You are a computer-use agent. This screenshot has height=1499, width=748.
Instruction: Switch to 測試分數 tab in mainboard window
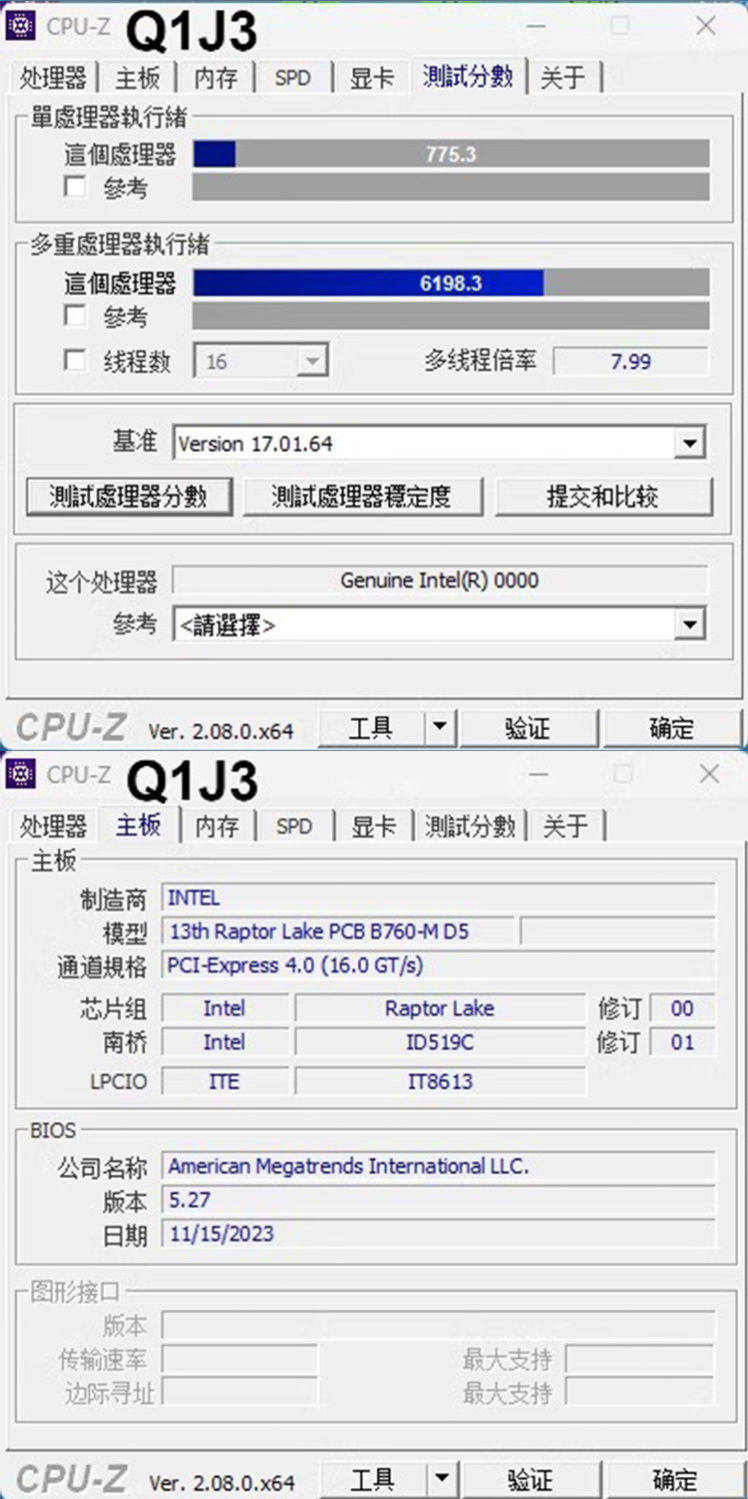click(x=470, y=826)
